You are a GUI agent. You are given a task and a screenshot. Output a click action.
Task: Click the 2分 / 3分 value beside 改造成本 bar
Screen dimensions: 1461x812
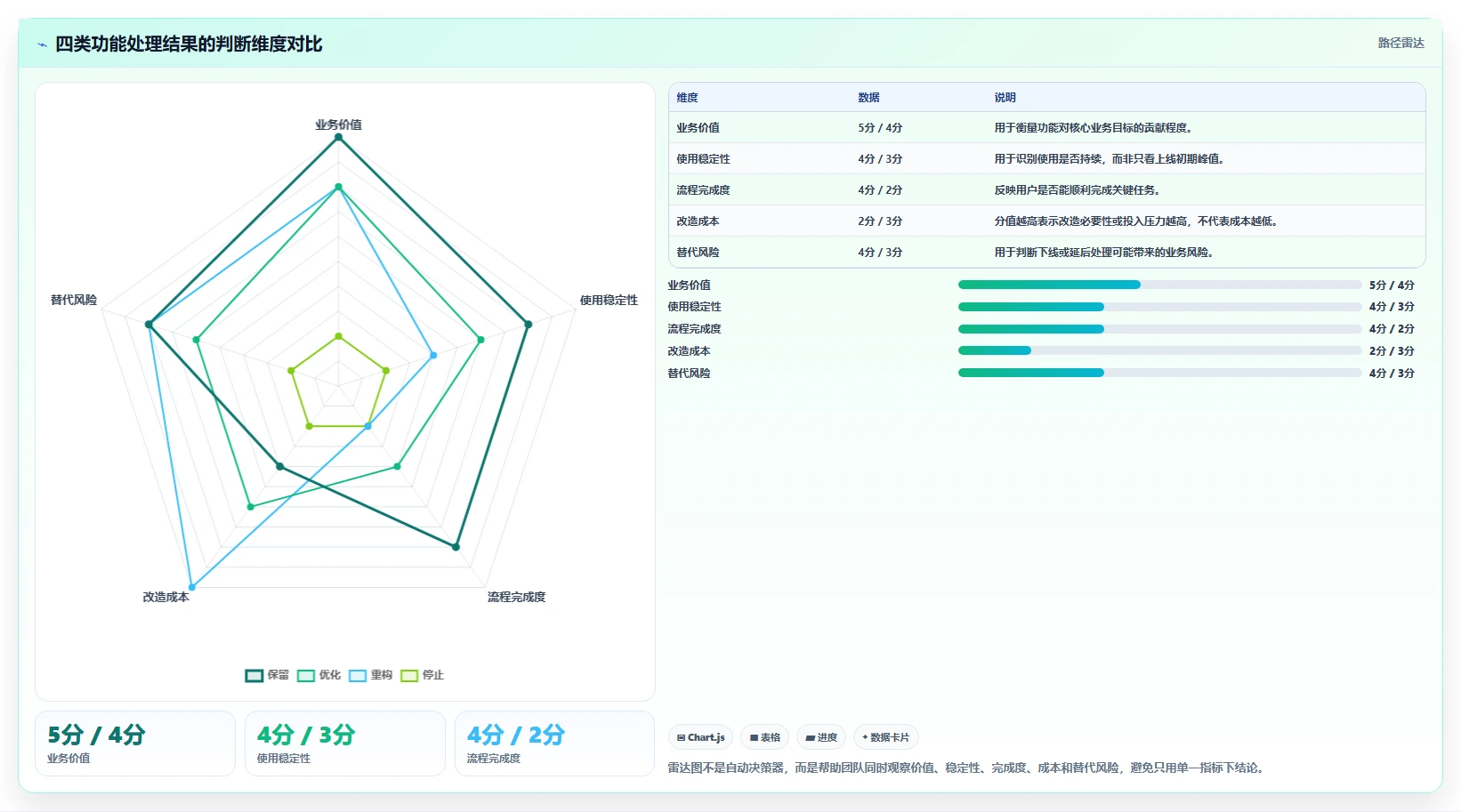[1392, 350]
